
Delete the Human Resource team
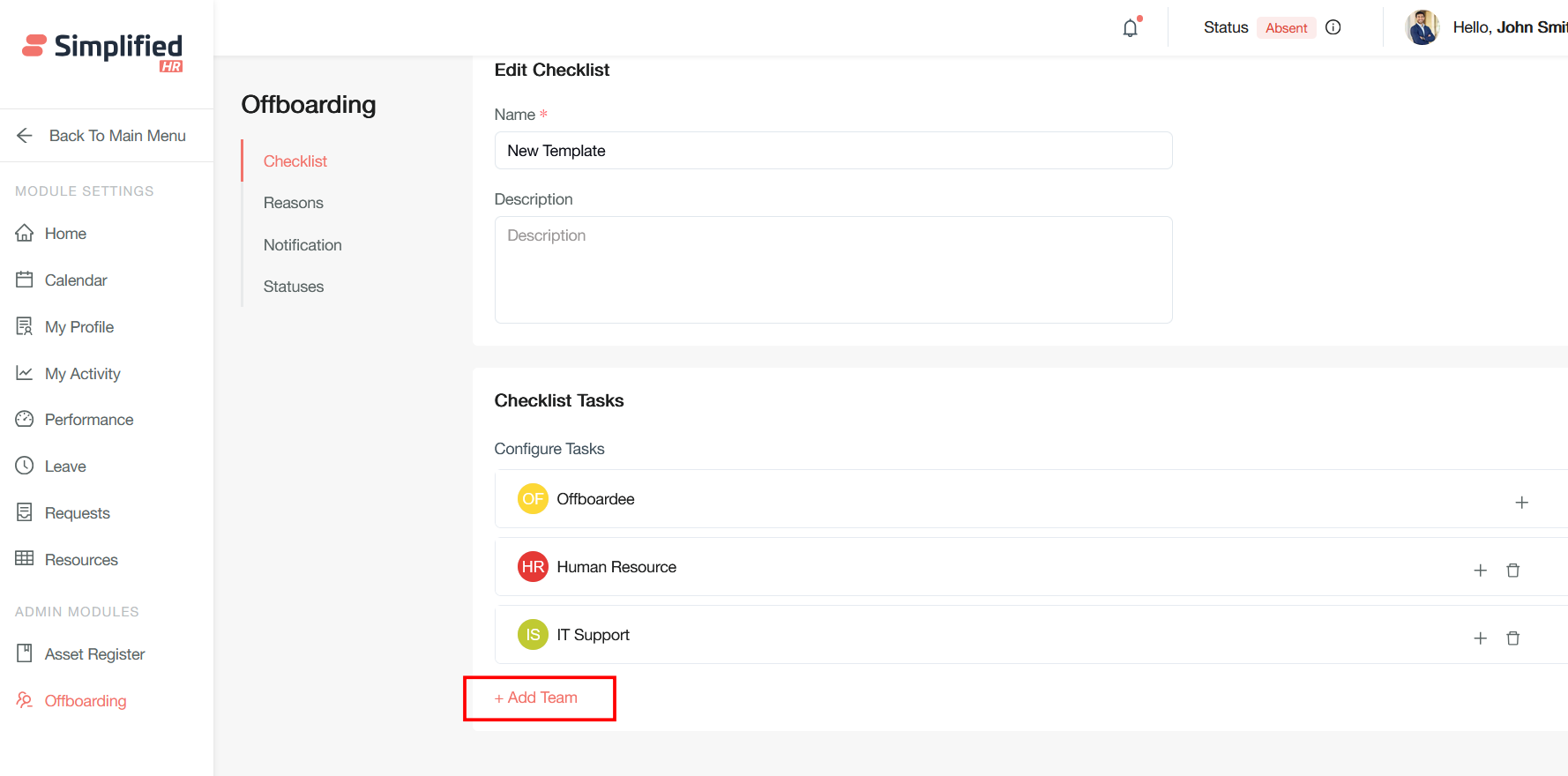pos(1512,571)
